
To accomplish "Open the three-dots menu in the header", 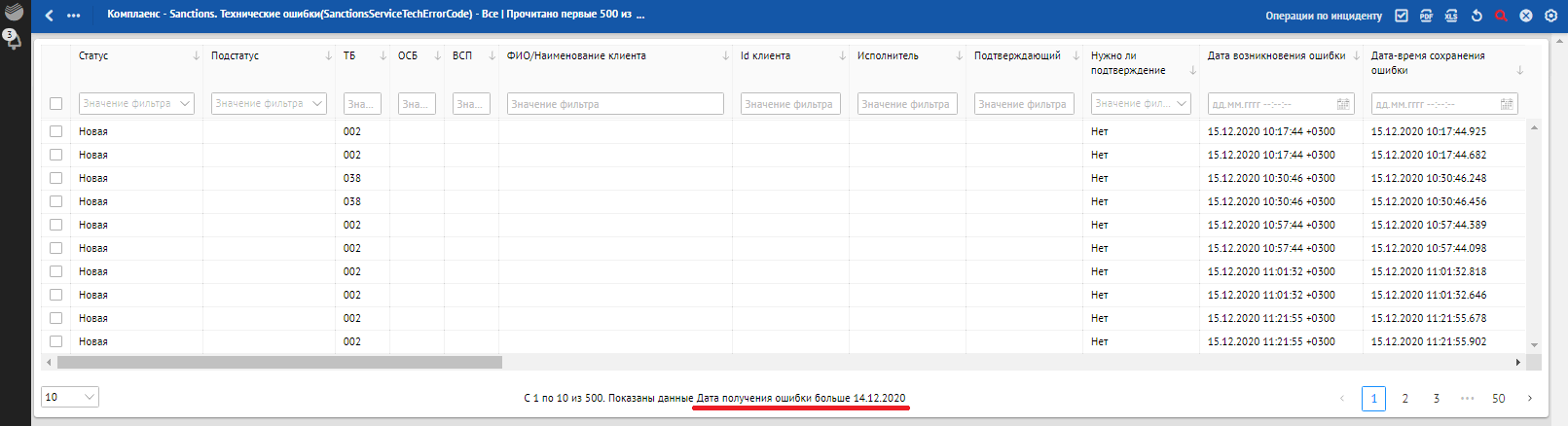I will [x=74, y=16].
